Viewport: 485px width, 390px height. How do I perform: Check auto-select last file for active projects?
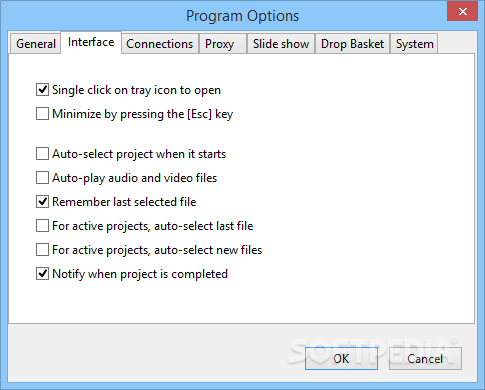click(42, 226)
